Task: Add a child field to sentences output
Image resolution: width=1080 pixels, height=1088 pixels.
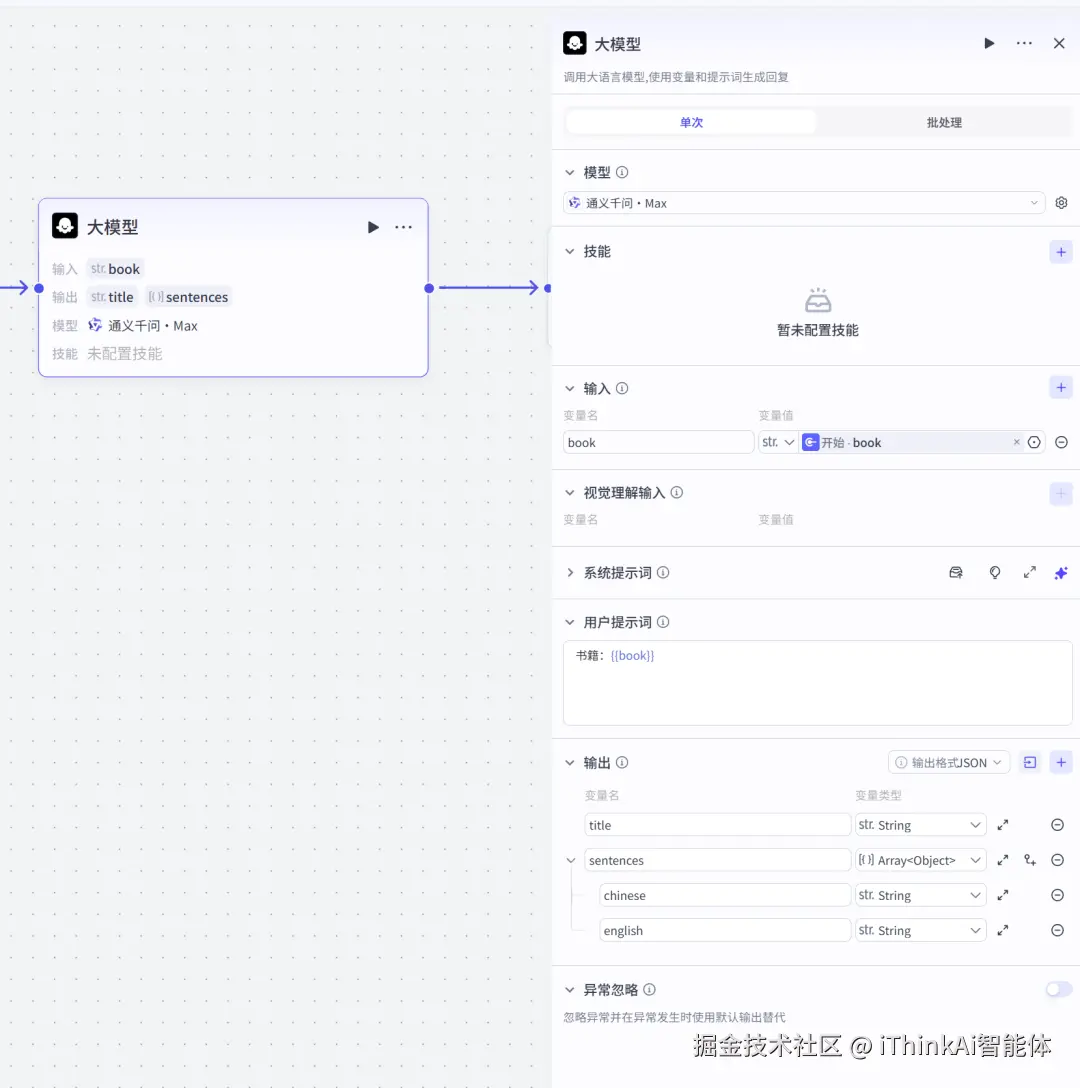Action: (1030, 860)
